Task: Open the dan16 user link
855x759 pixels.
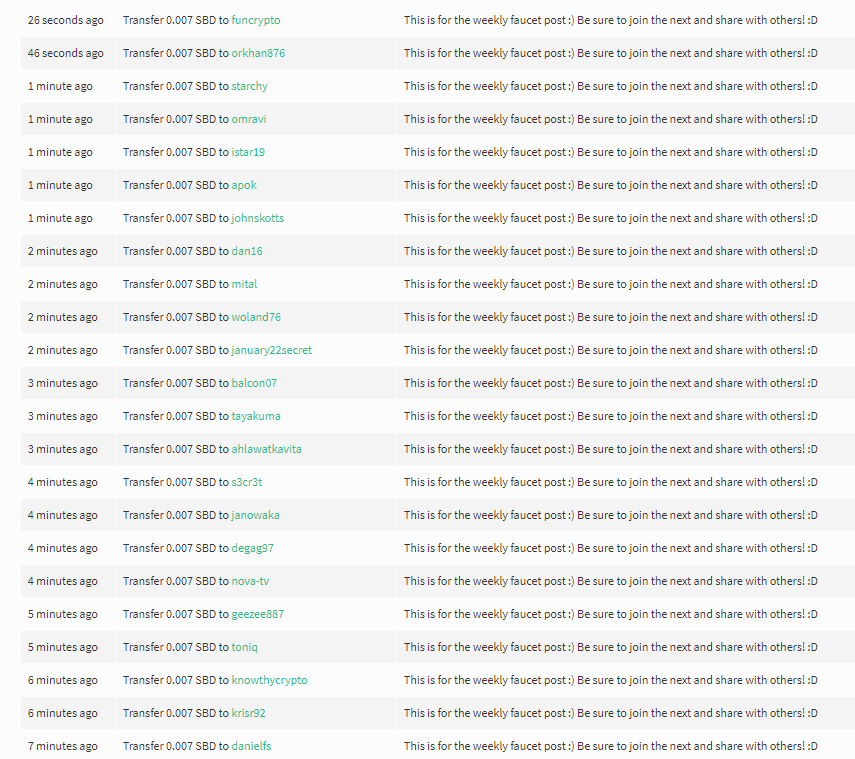Action: (x=246, y=251)
